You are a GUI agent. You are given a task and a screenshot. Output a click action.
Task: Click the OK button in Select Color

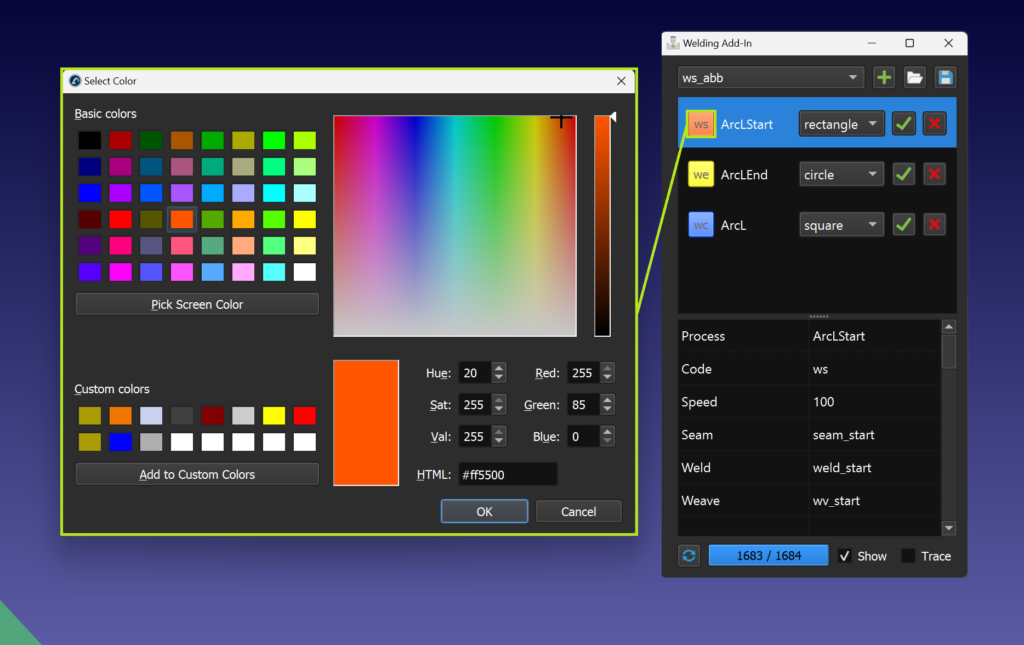coord(484,511)
